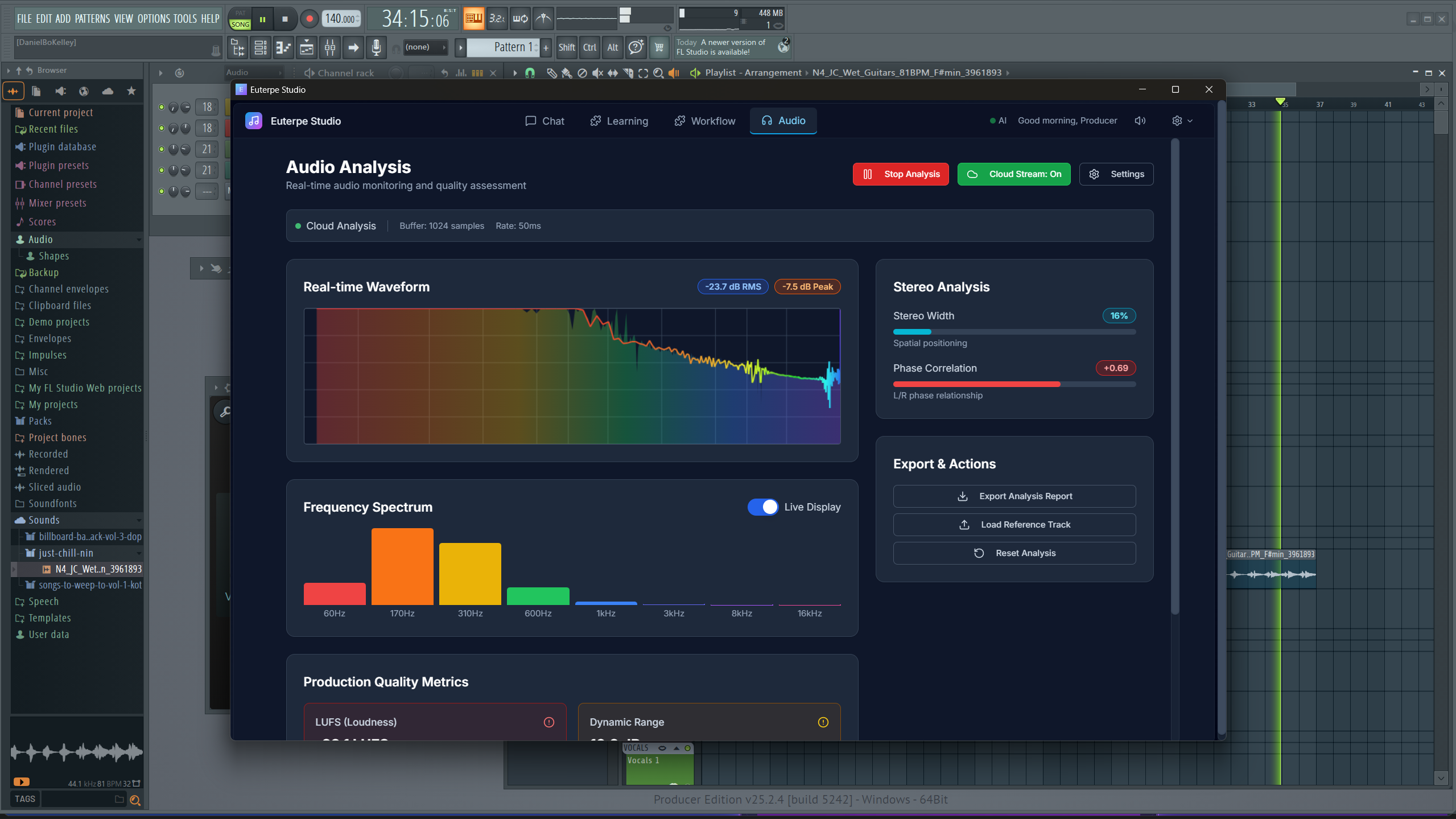This screenshot has height=819, width=1456.
Task: Adjust the Stereo Width slider bar
Action: [1014, 332]
